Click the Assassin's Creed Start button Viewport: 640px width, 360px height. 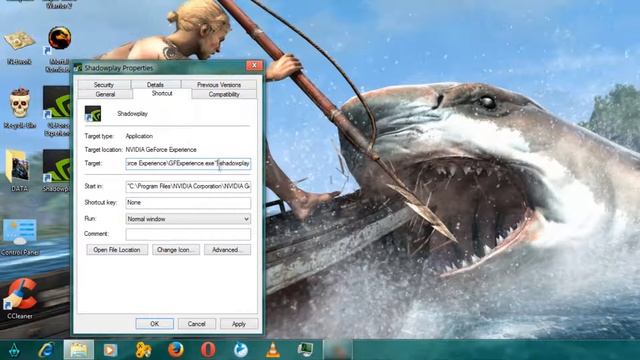(14, 350)
